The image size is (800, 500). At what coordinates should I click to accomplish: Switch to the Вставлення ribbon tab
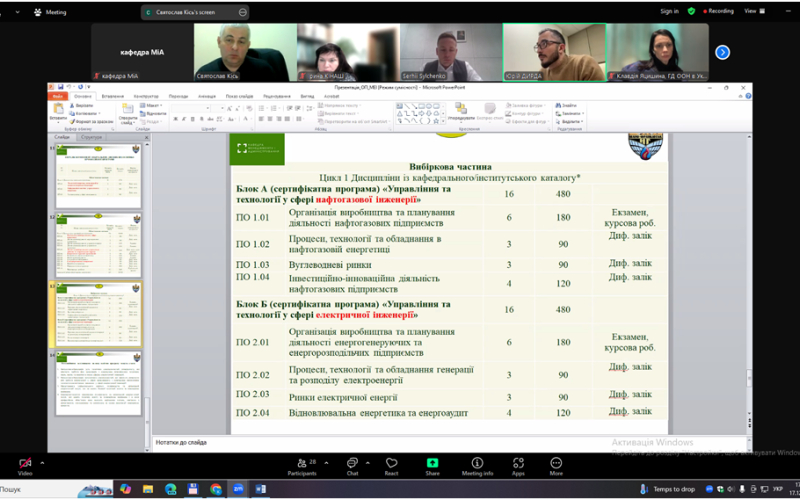click(x=112, y=96)
